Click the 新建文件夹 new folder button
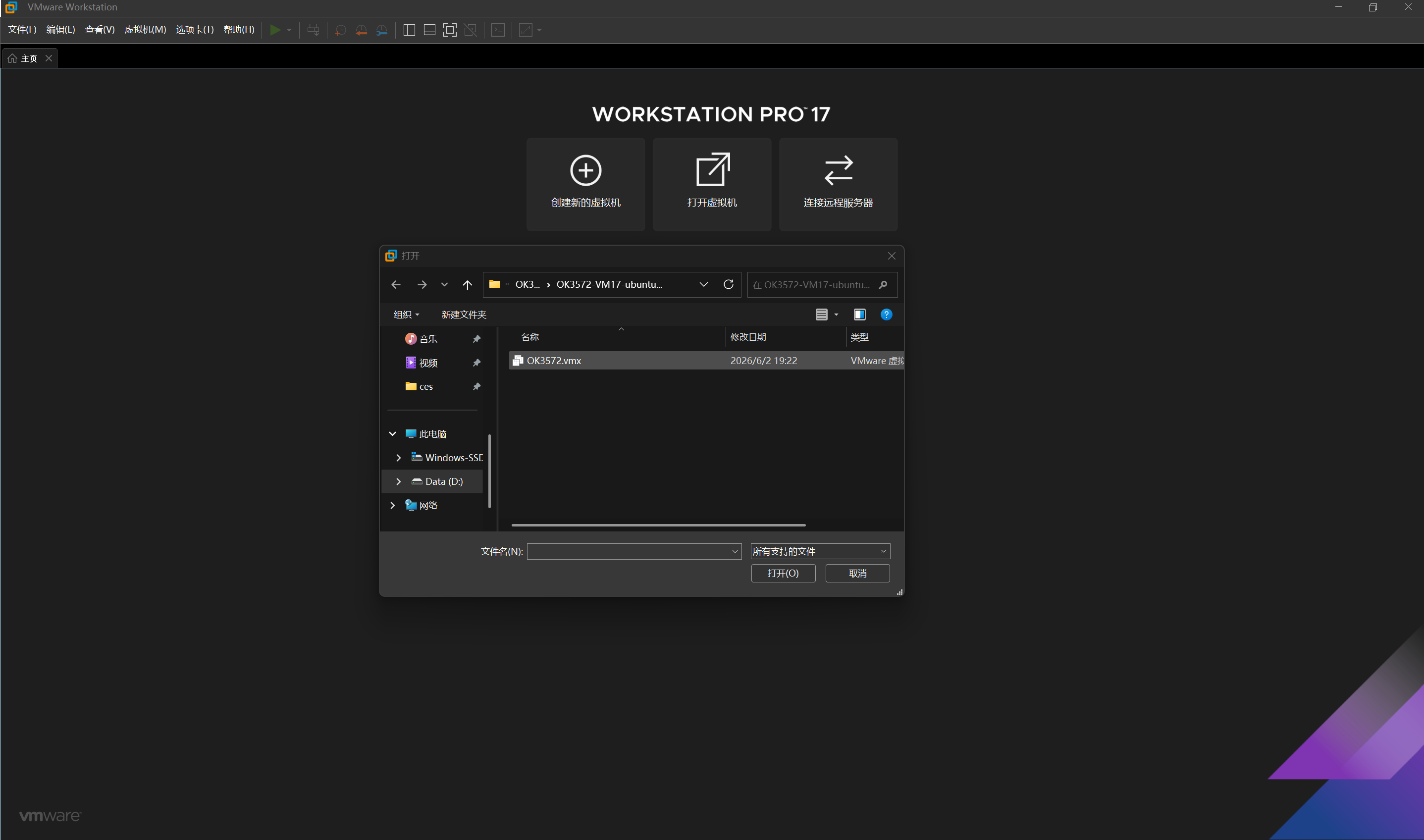This screenshot has width=1424, height=840. (x=464, y=315)
